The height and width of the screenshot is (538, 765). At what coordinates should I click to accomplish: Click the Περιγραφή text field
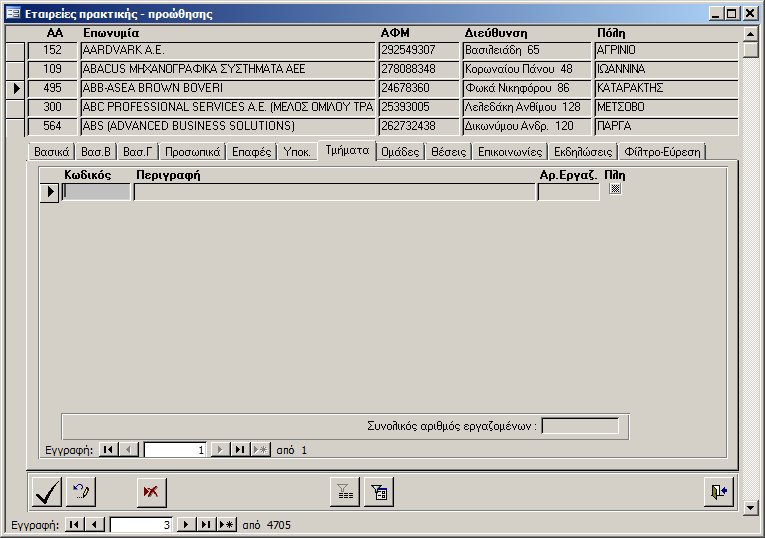334,193
